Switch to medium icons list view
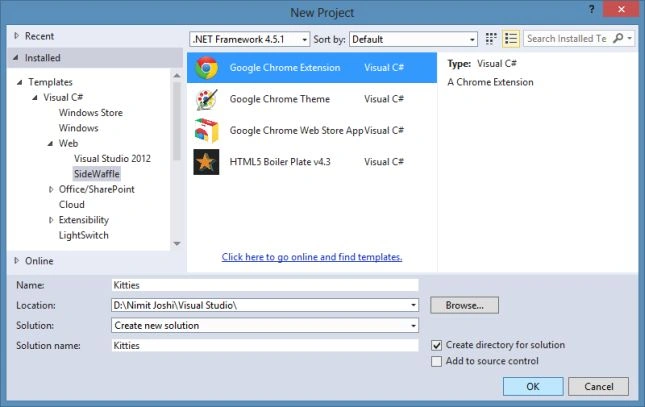 click(511, 39)
